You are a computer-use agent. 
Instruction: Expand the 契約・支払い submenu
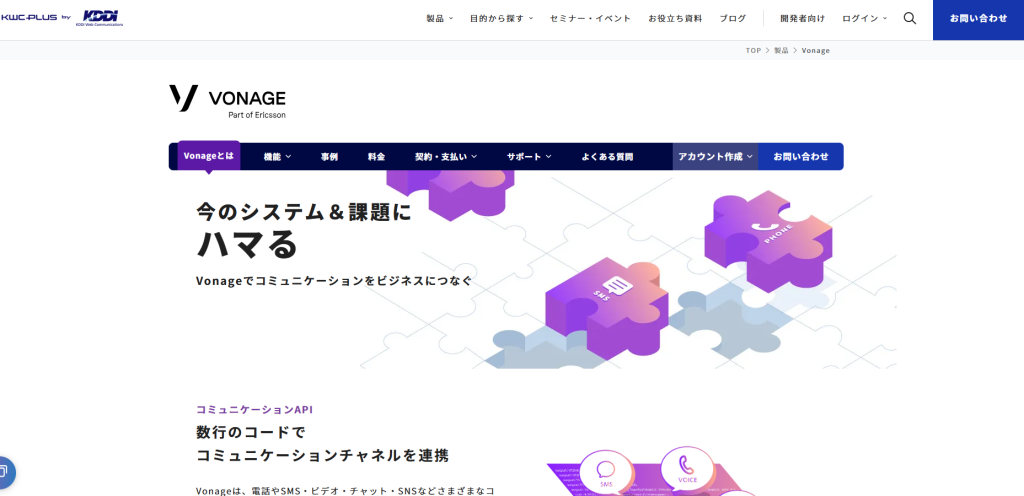(446, 157)
